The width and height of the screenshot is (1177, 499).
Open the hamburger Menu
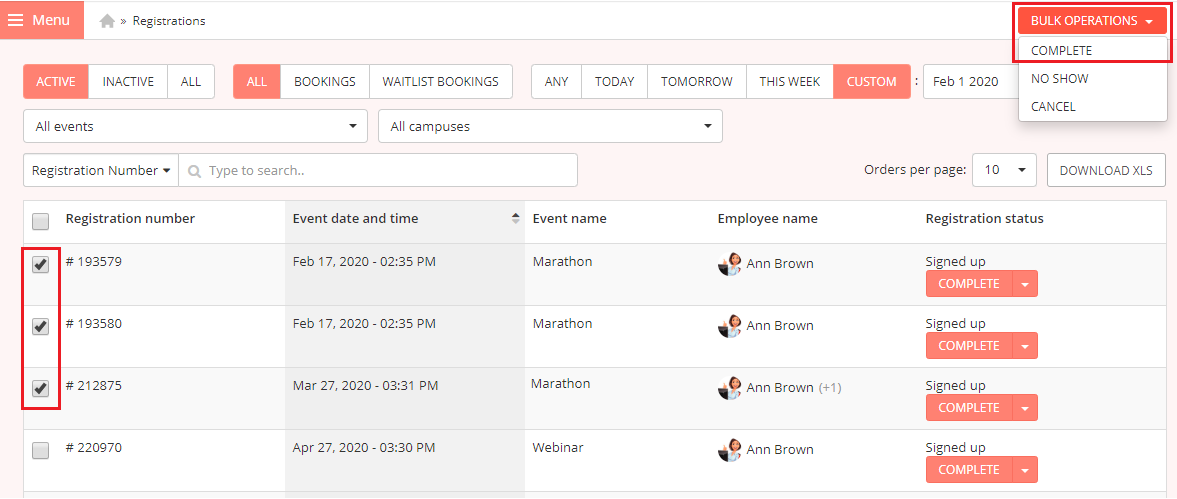[41, 20]
